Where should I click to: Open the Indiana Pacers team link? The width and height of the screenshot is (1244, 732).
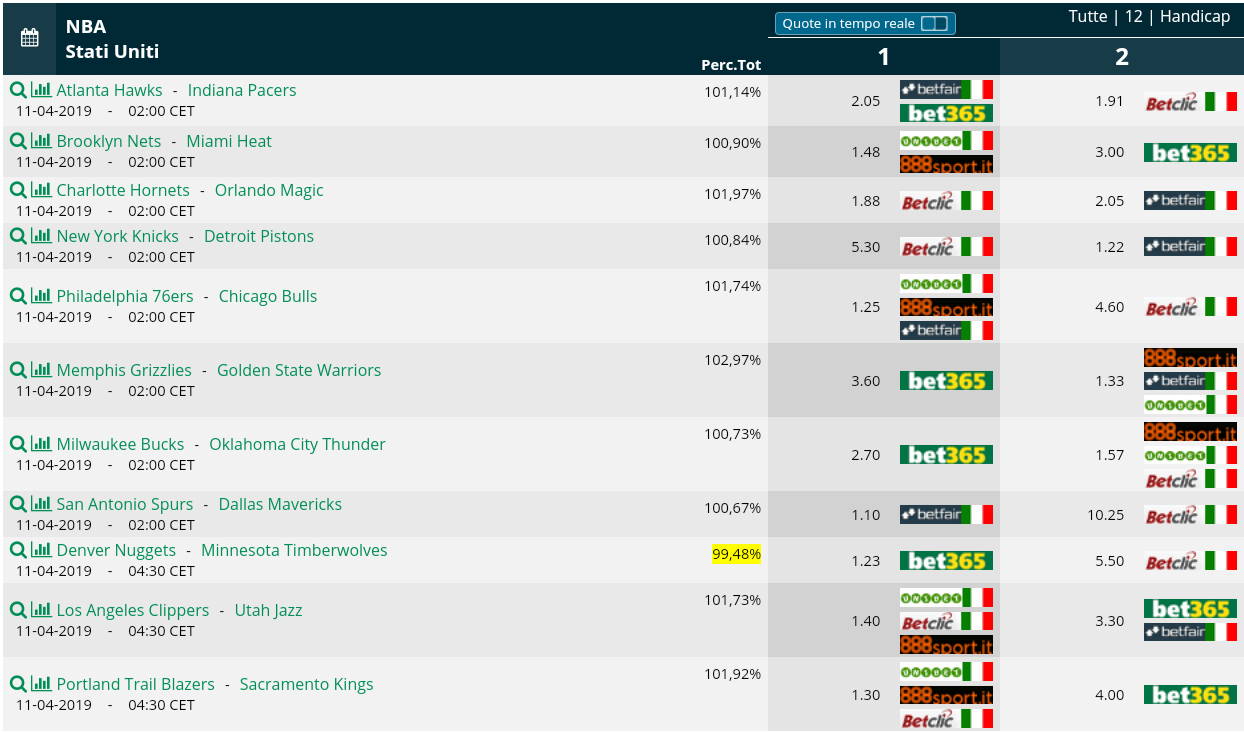tap(242, 90)
